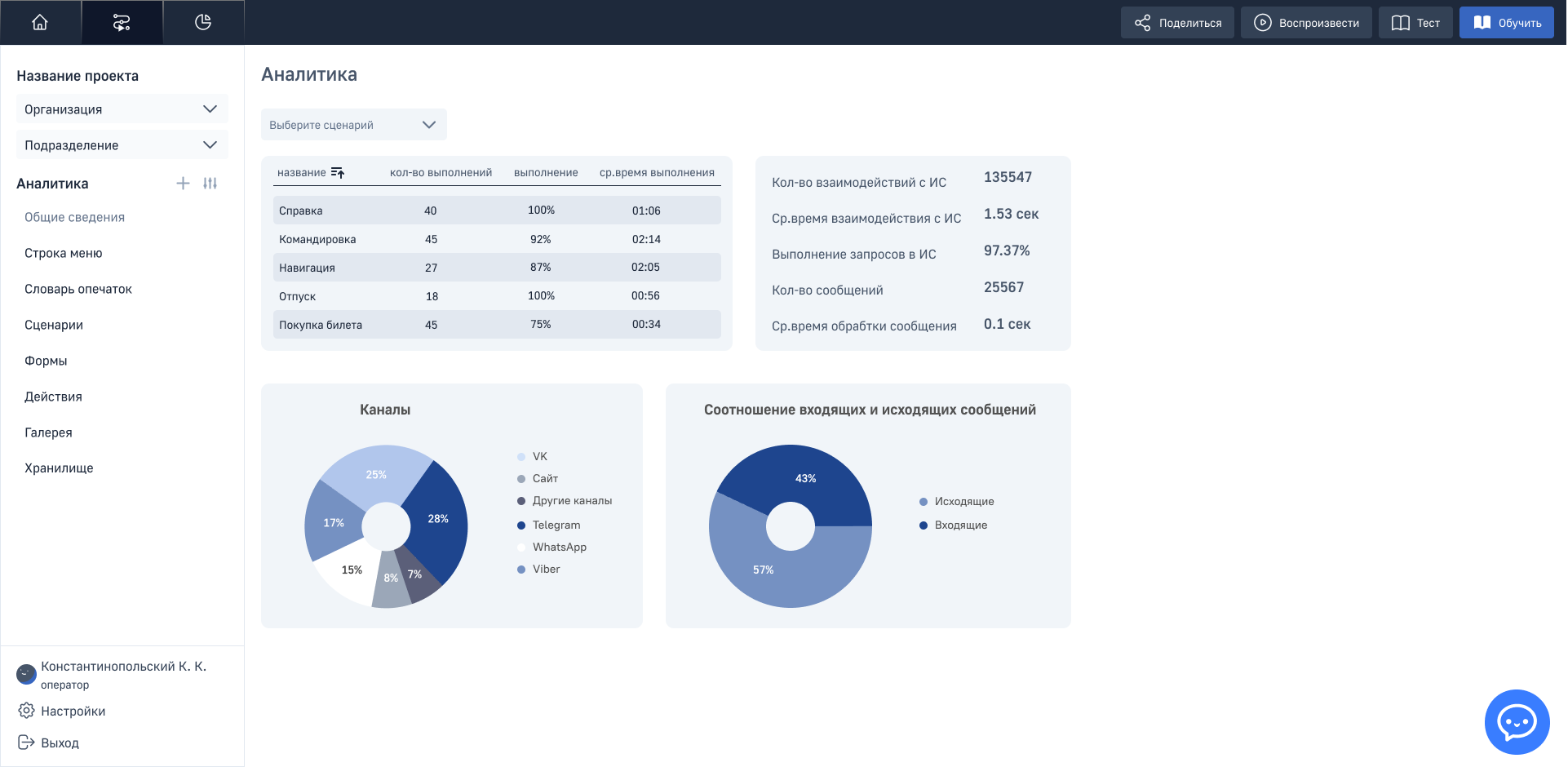Open the Выберите сценарий dropdown
The height and width of the screenshot is (767, 1568).
pyautogui.click(x=354, y=125)
